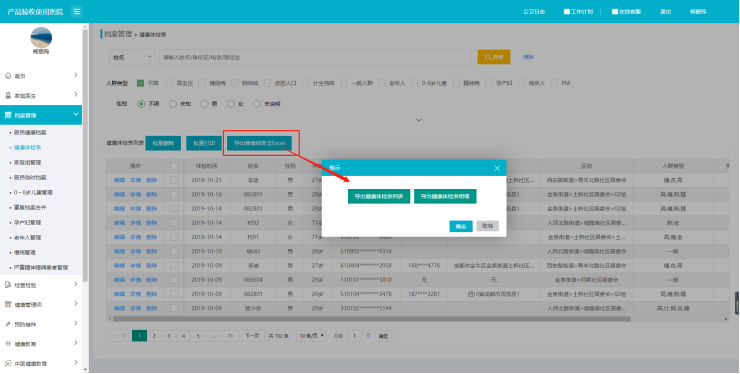Click 导出搜索结果至Excel button

pyautogui.click(x=260, y=143)
